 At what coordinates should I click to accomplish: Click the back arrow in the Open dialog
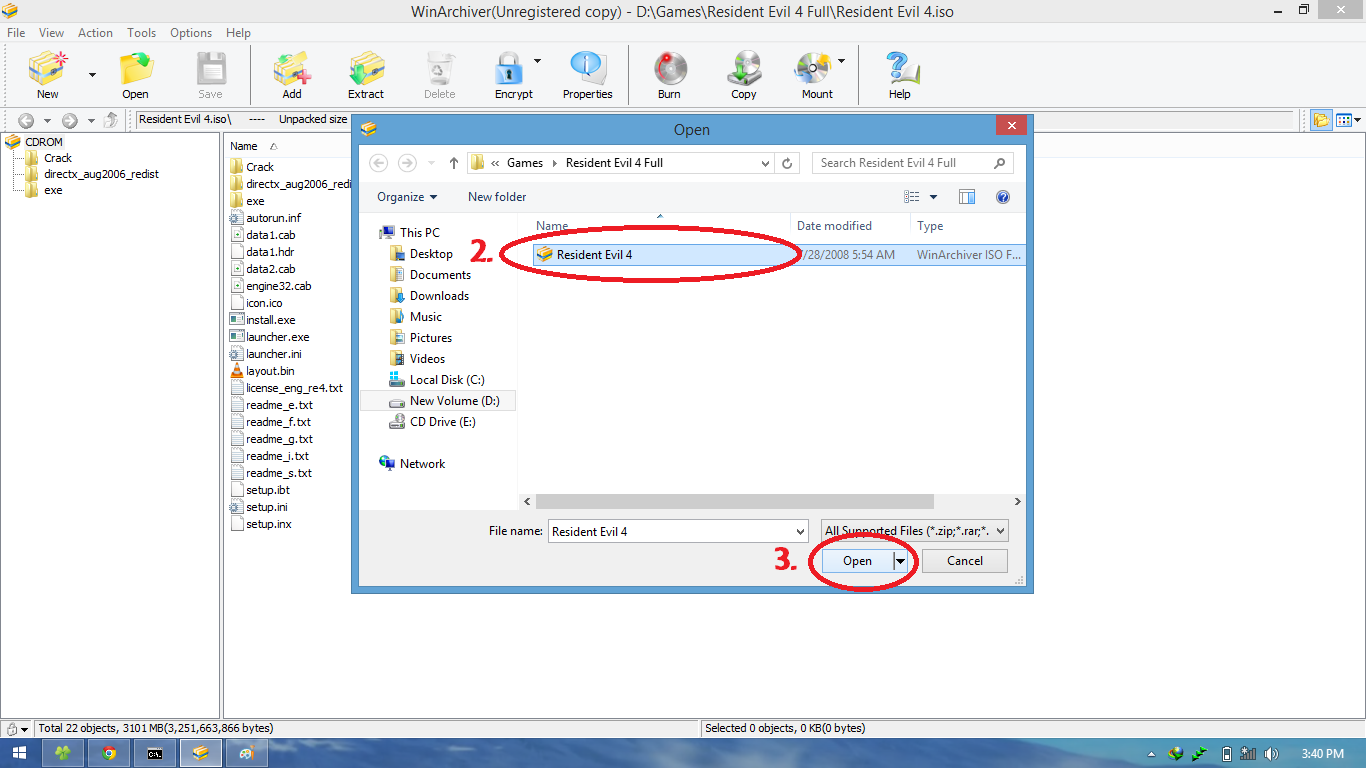[x=378, y=163]
